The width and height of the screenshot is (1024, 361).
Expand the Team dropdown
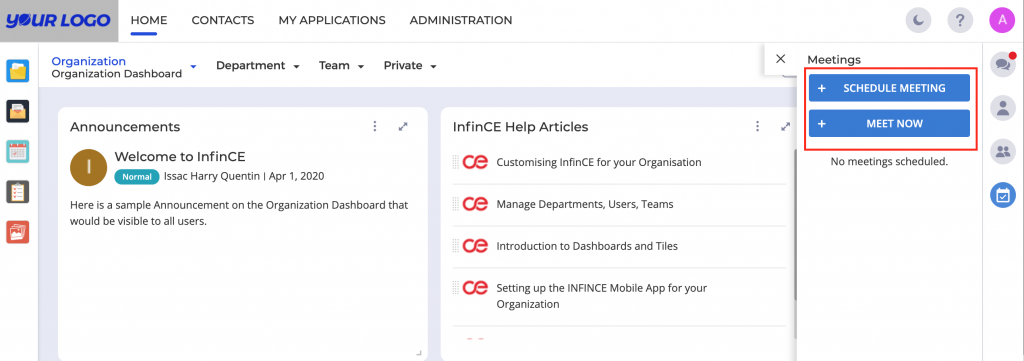[x=341, y=66]
